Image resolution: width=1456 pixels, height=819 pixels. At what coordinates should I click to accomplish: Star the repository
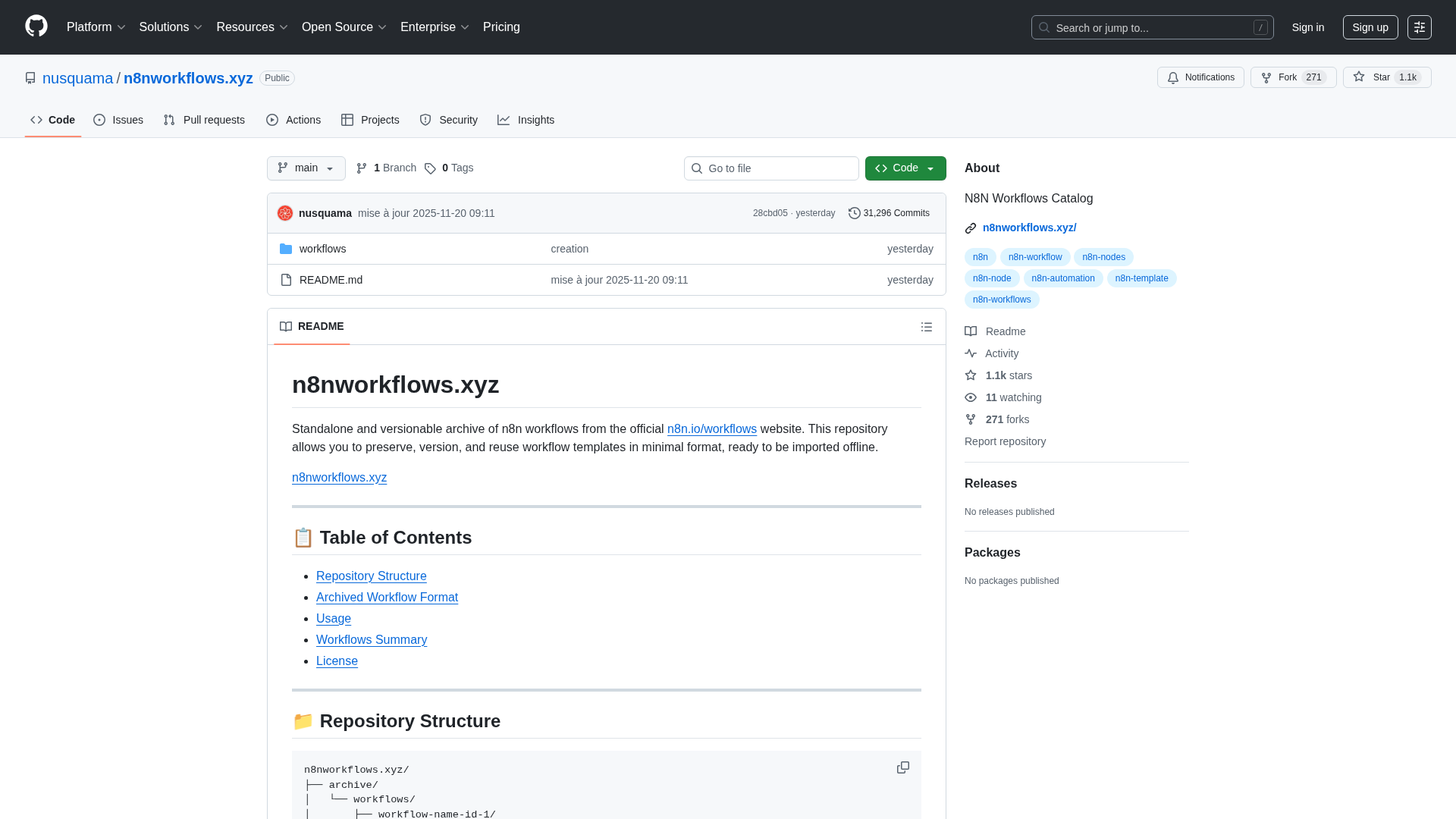click(1373, 77)
